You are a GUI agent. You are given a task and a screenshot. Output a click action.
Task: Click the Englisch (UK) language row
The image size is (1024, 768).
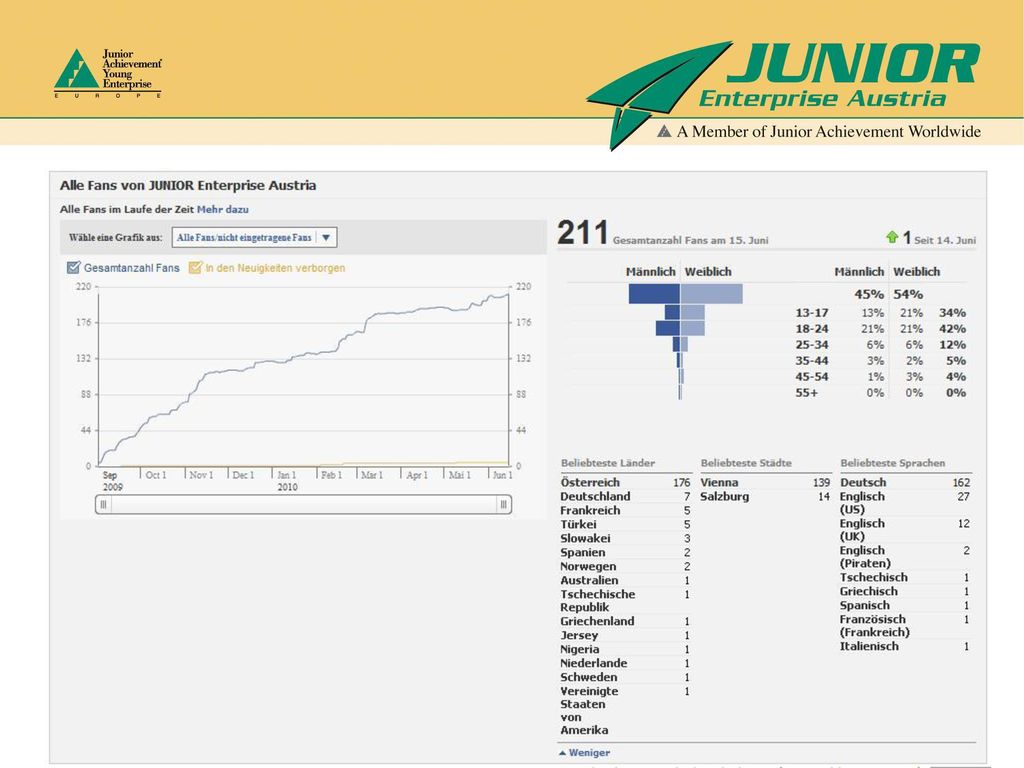pos(905,530)
